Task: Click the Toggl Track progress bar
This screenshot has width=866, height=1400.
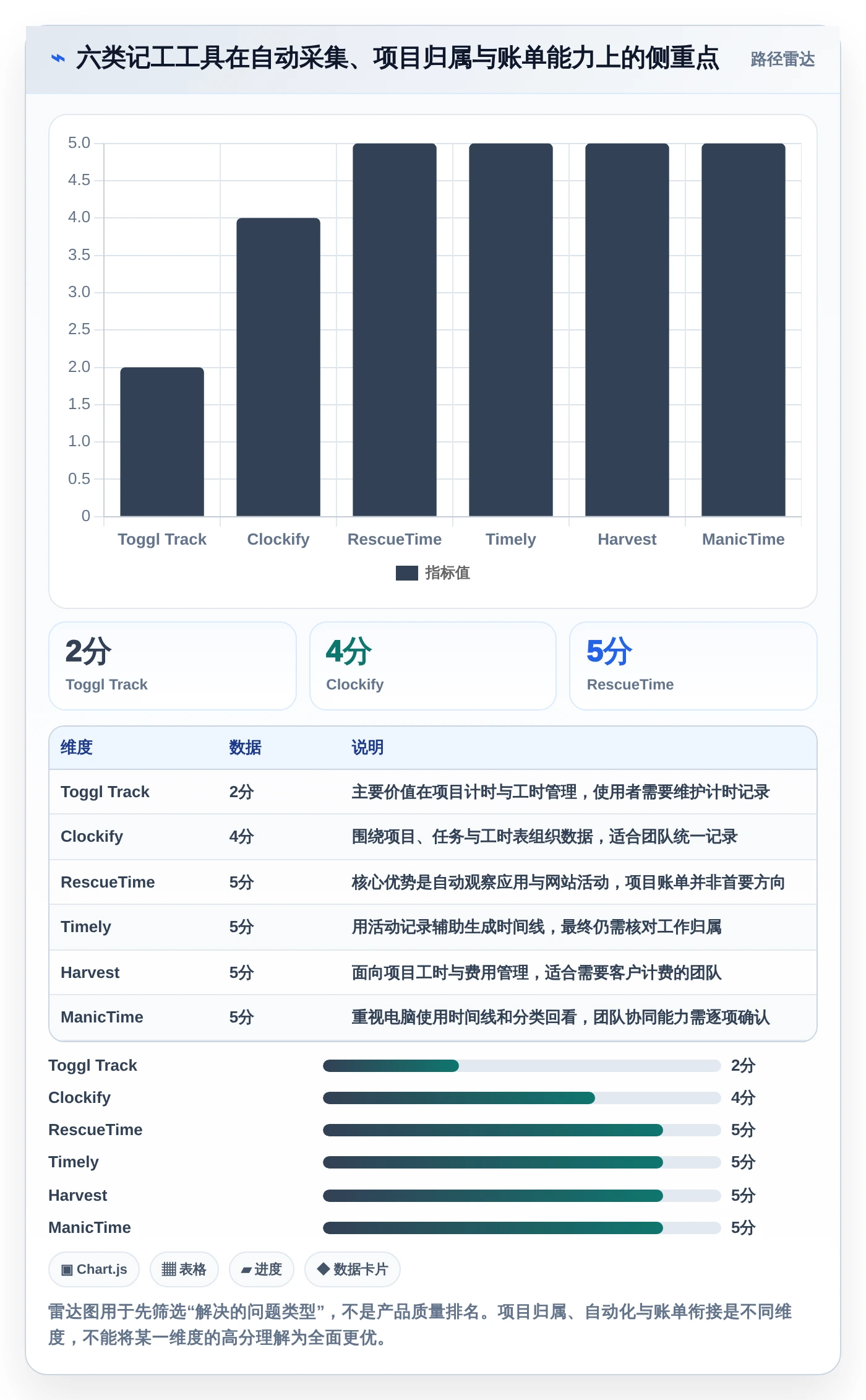Action: [x=521, y=1066]
